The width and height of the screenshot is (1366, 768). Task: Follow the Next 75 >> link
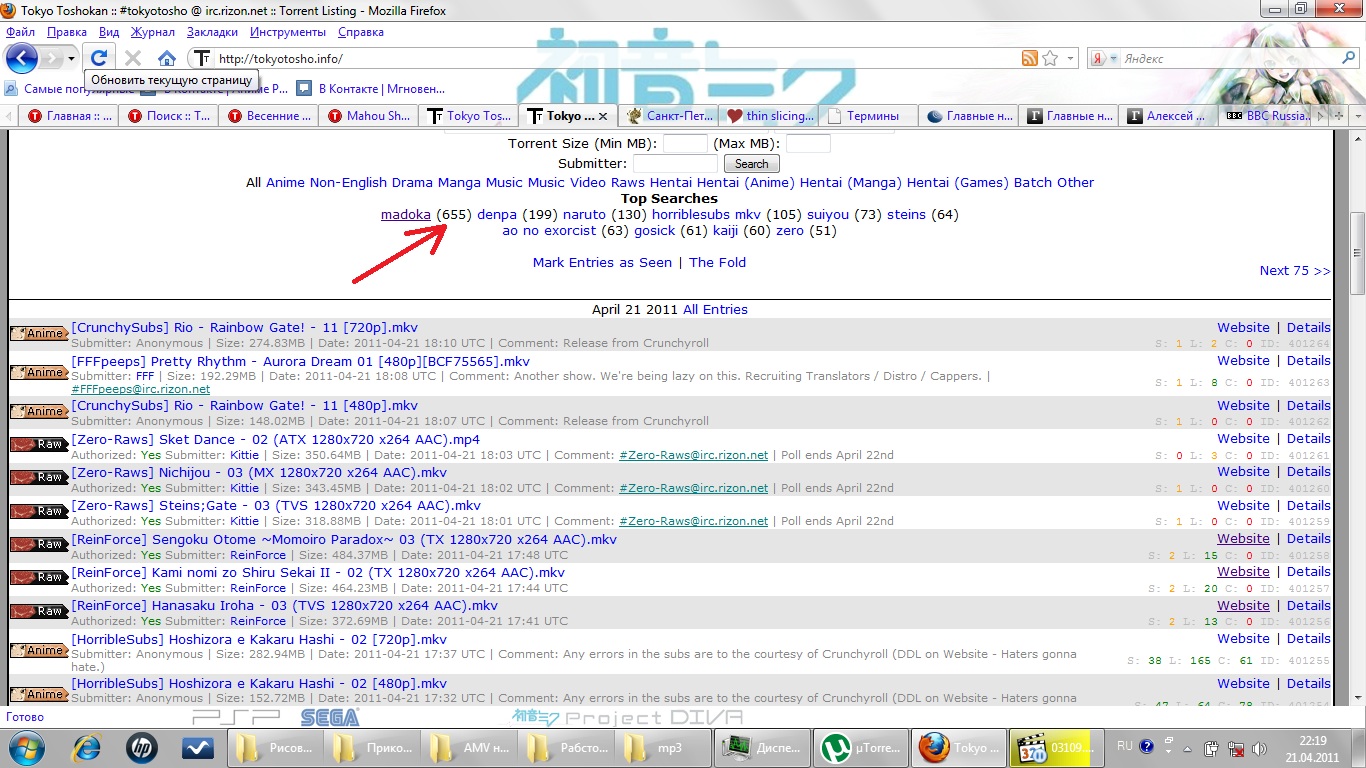click(x=1295, y=270)
